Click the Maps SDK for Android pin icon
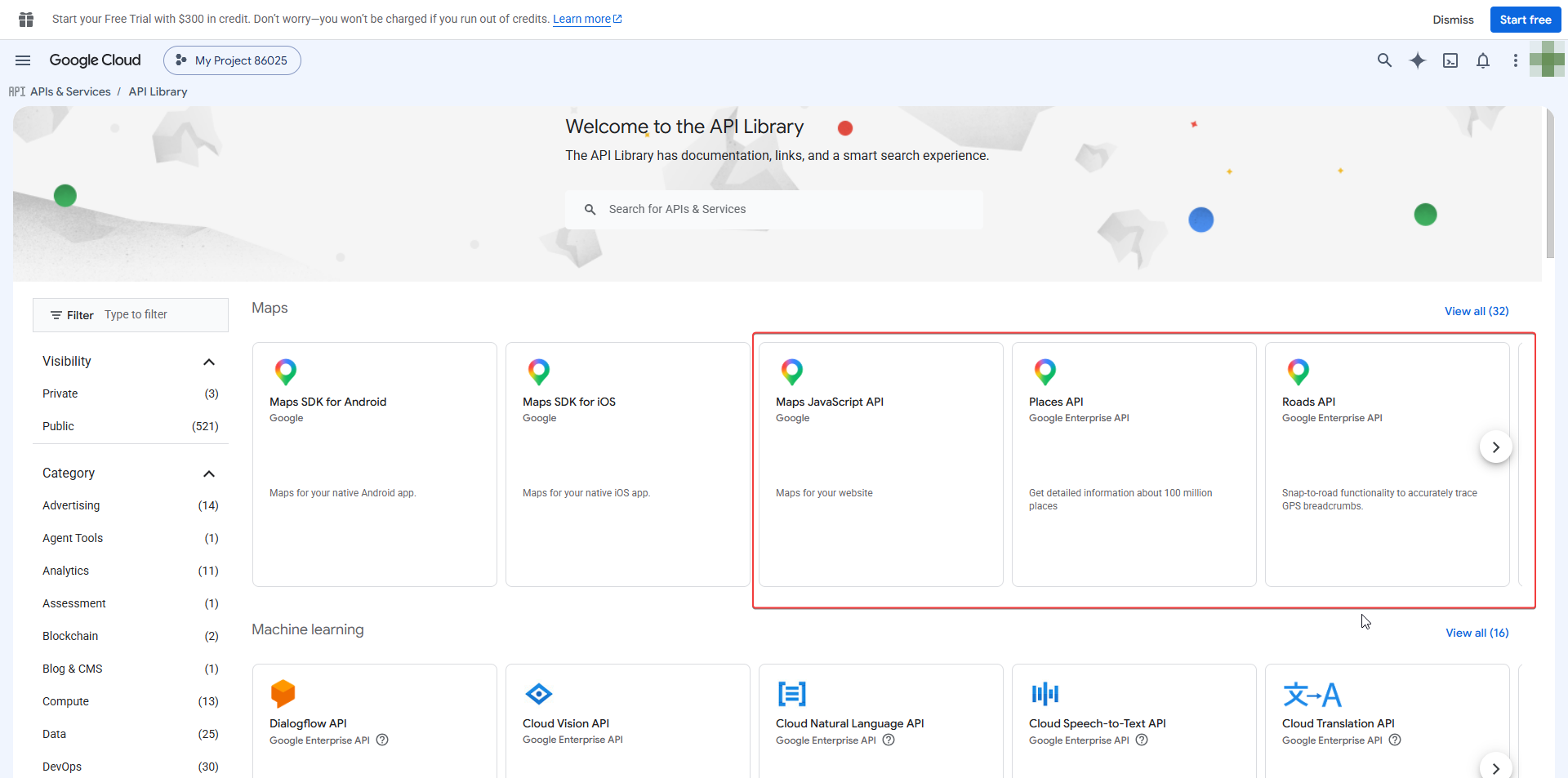 [x=285, y=372]
